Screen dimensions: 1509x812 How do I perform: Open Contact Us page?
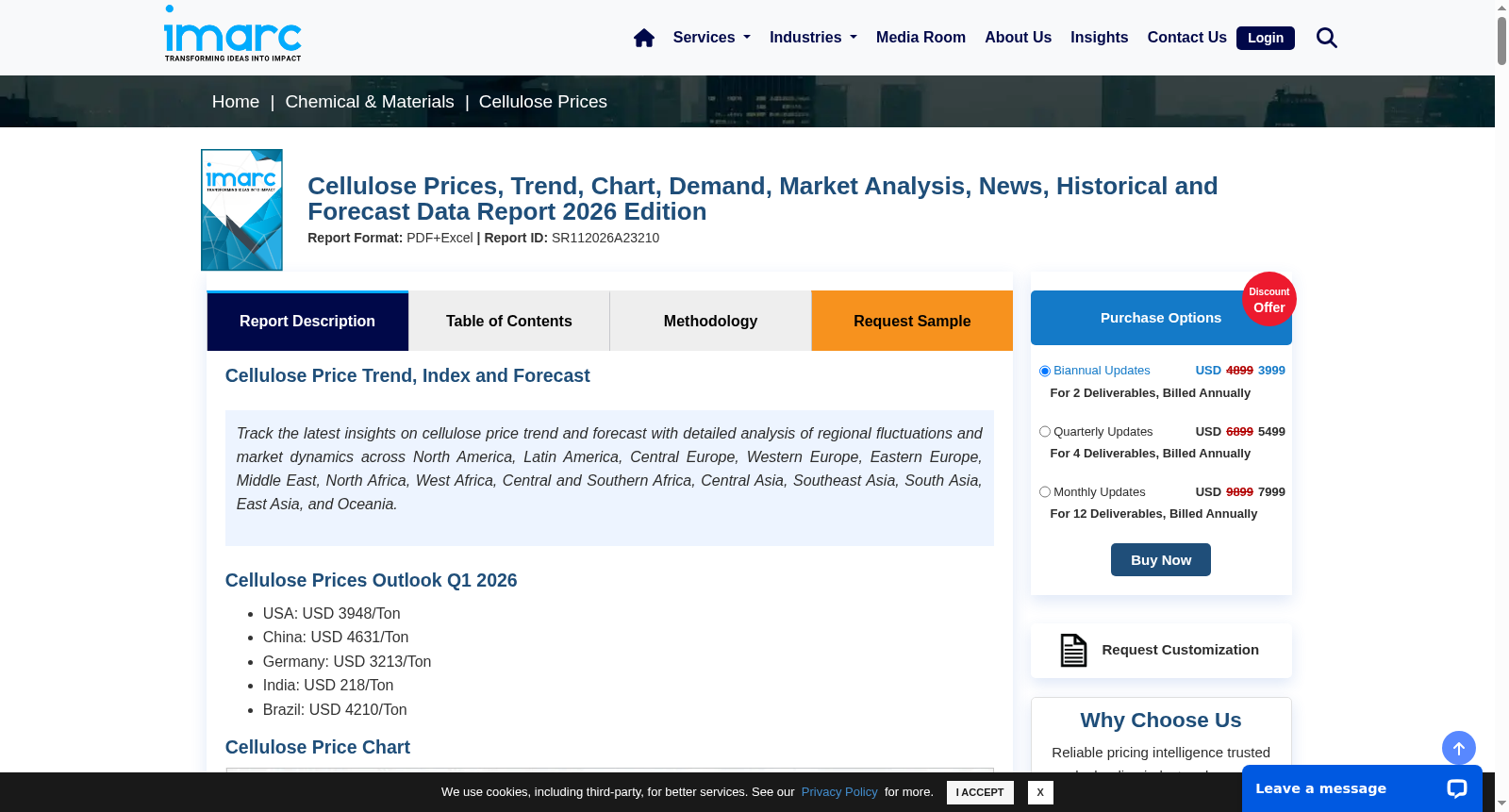[1186, 38]
